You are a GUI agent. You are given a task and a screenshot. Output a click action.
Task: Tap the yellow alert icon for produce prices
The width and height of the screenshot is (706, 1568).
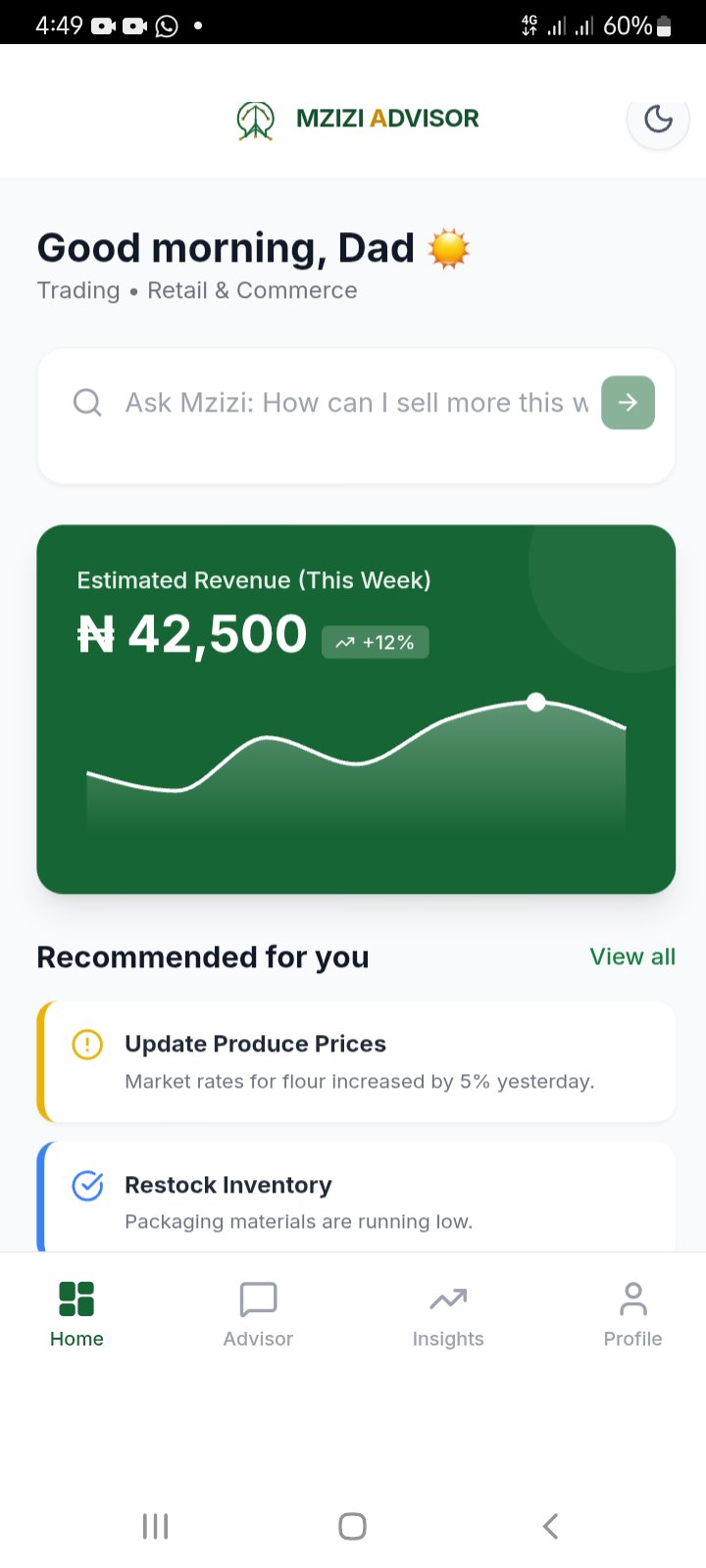click(x=87, y=1045)
